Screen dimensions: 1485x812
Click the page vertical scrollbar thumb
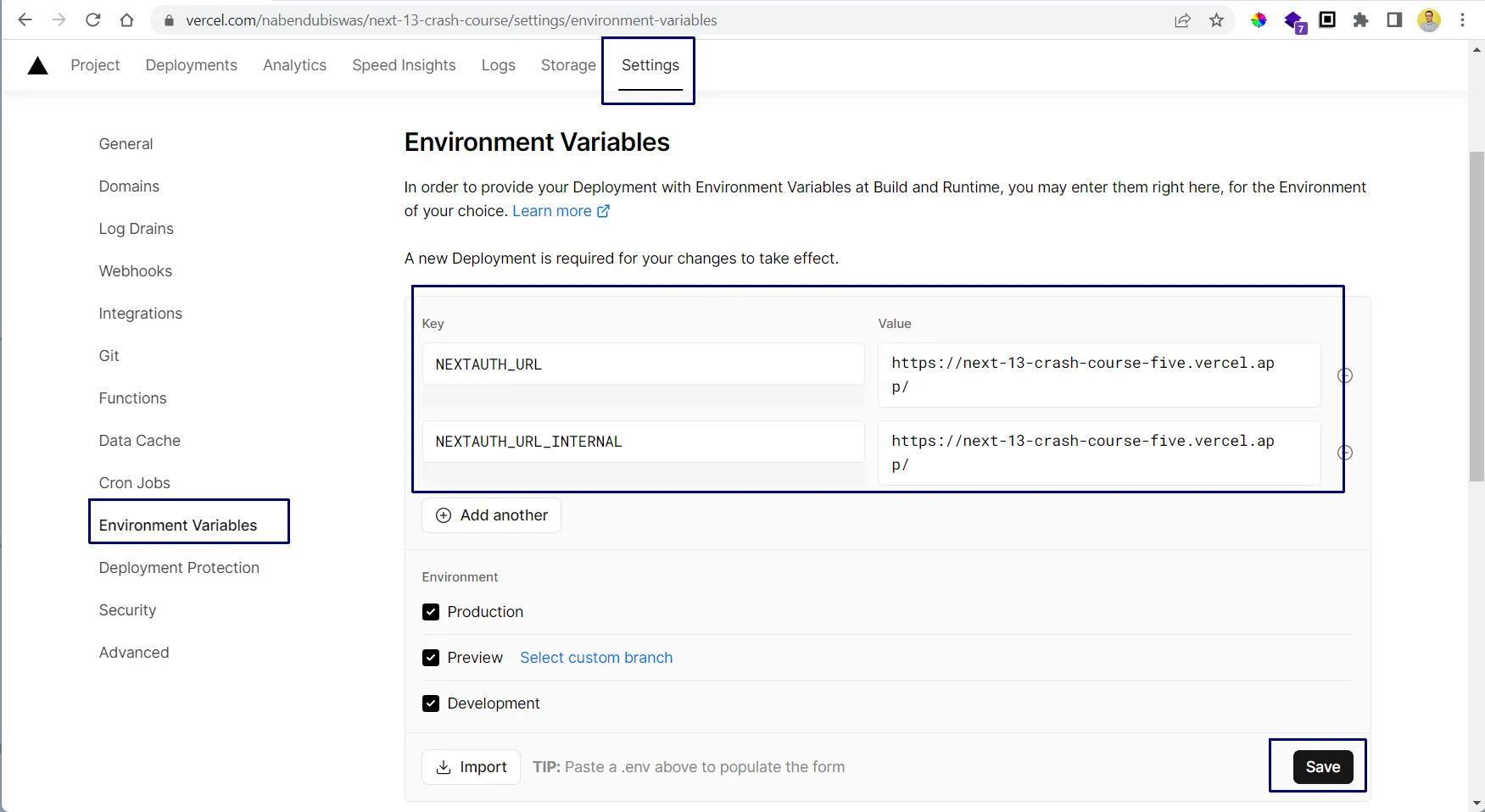tap(1477, 316)
